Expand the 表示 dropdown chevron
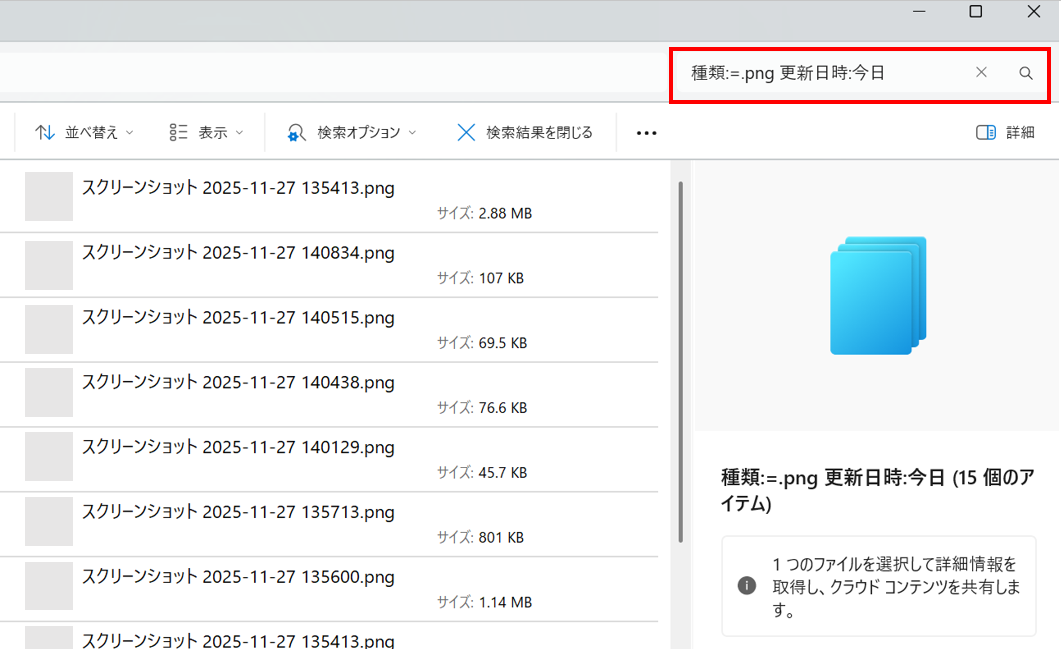The width and height of the screenshot is (1061, 649). pyautogui.click(x=239, y=133)
